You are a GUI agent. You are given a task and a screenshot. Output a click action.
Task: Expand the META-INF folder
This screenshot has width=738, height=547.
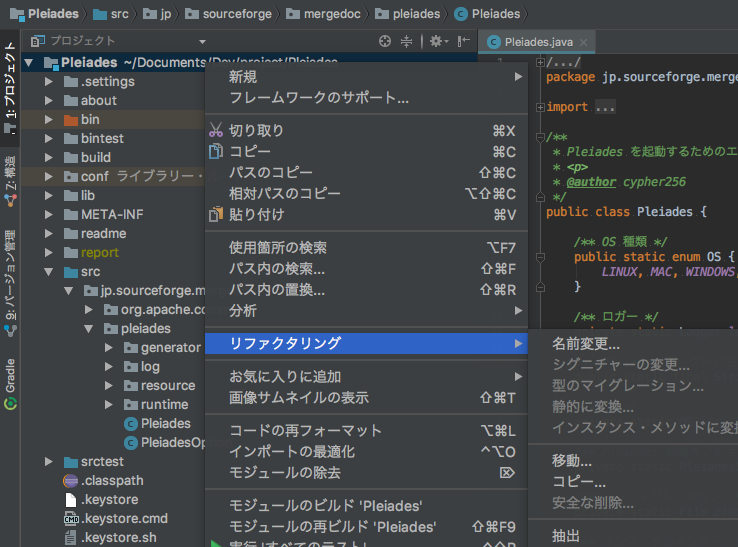point(48,215)
